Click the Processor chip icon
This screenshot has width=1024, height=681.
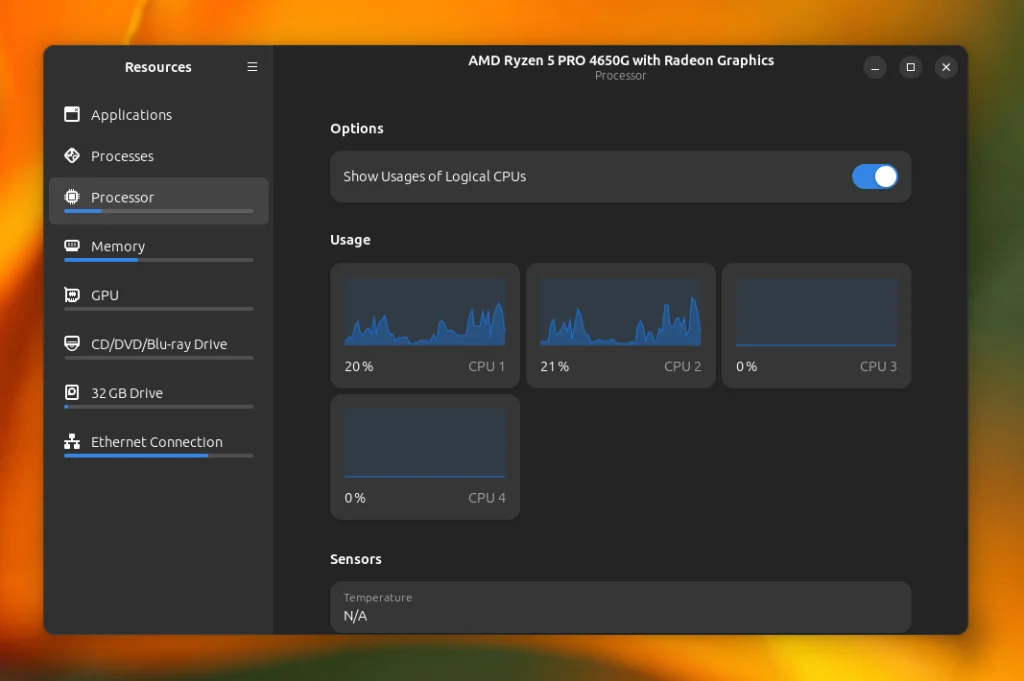point(72,197)
